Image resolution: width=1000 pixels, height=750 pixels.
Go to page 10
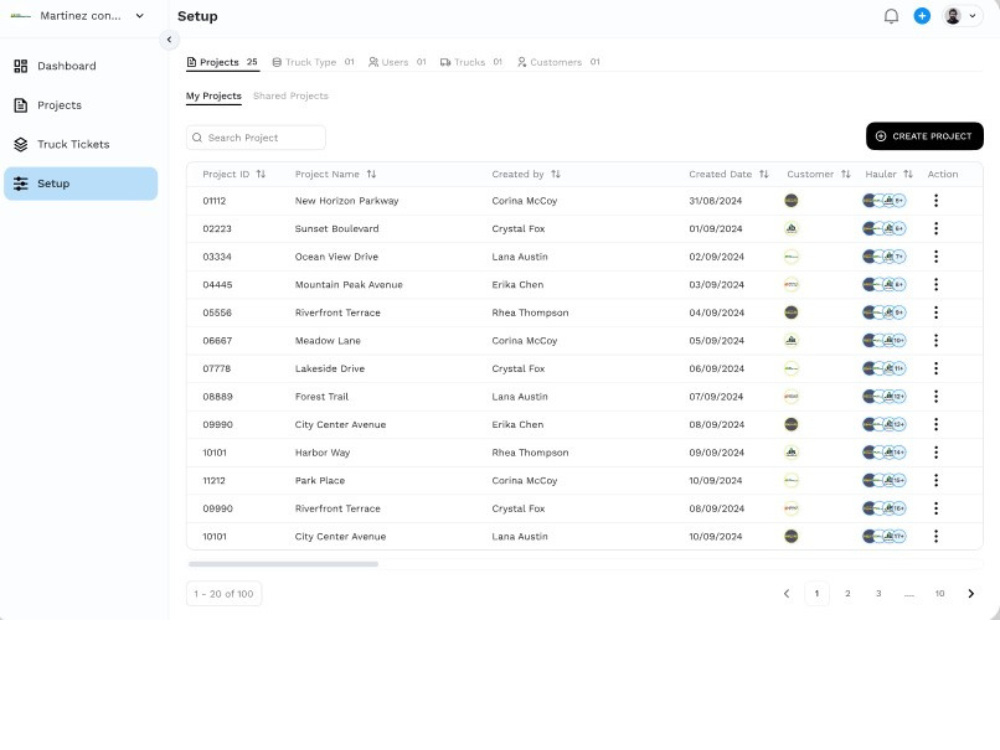click(x=939, y=594)
